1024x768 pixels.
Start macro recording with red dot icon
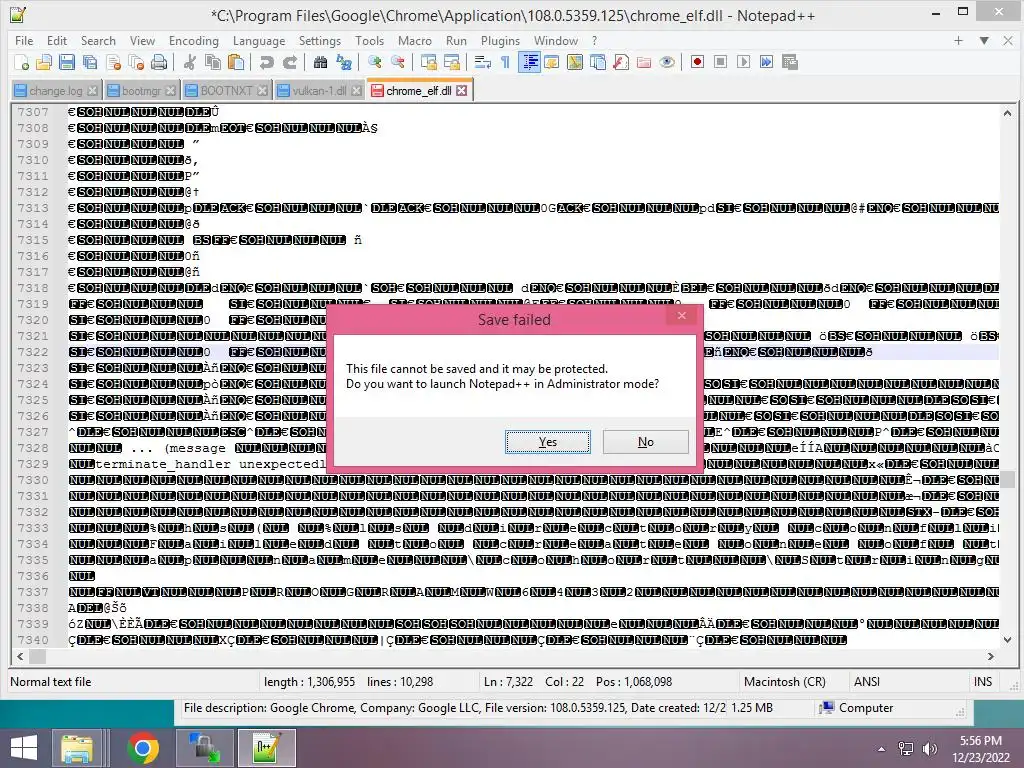pyautogui.click(x=697, y=62)
